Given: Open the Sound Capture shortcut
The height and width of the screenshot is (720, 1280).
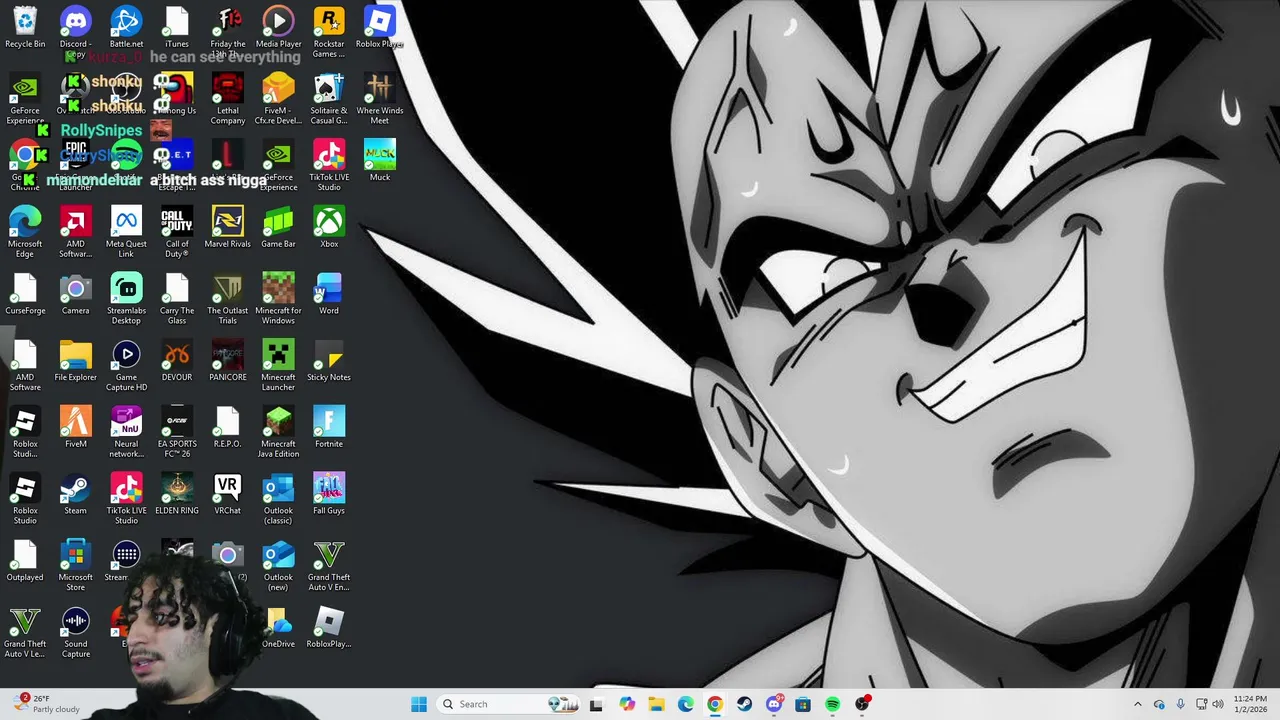Looking at the screenshot, I should click(x=76, y=633).
